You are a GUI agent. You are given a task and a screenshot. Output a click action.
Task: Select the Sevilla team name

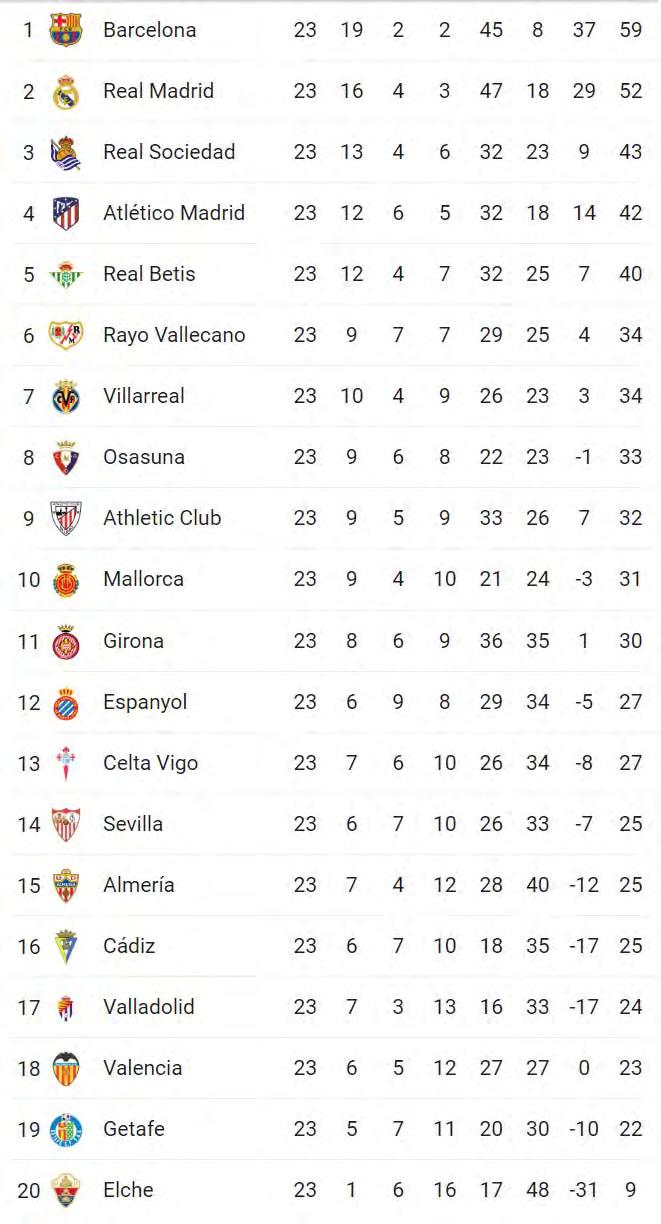click(133, 824)
